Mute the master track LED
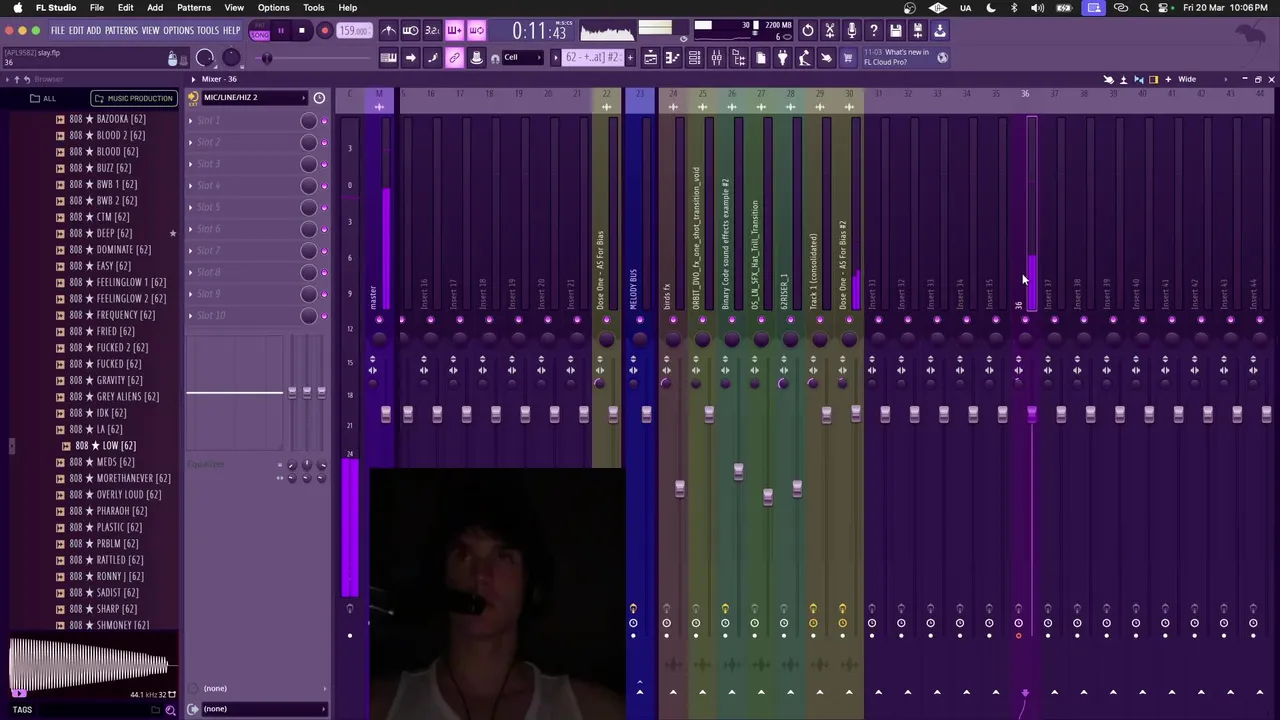This screenshot has width=1280, height=720. coord(379,320)
